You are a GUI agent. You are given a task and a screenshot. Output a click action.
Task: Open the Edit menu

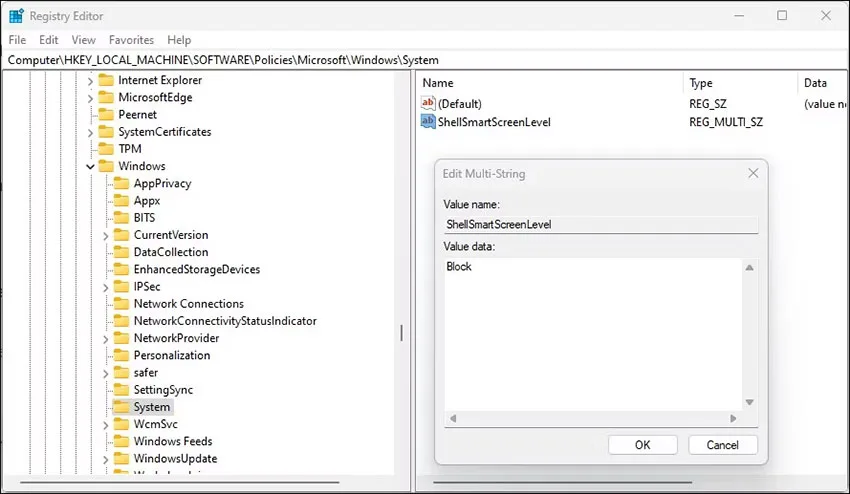click(48, 40)
